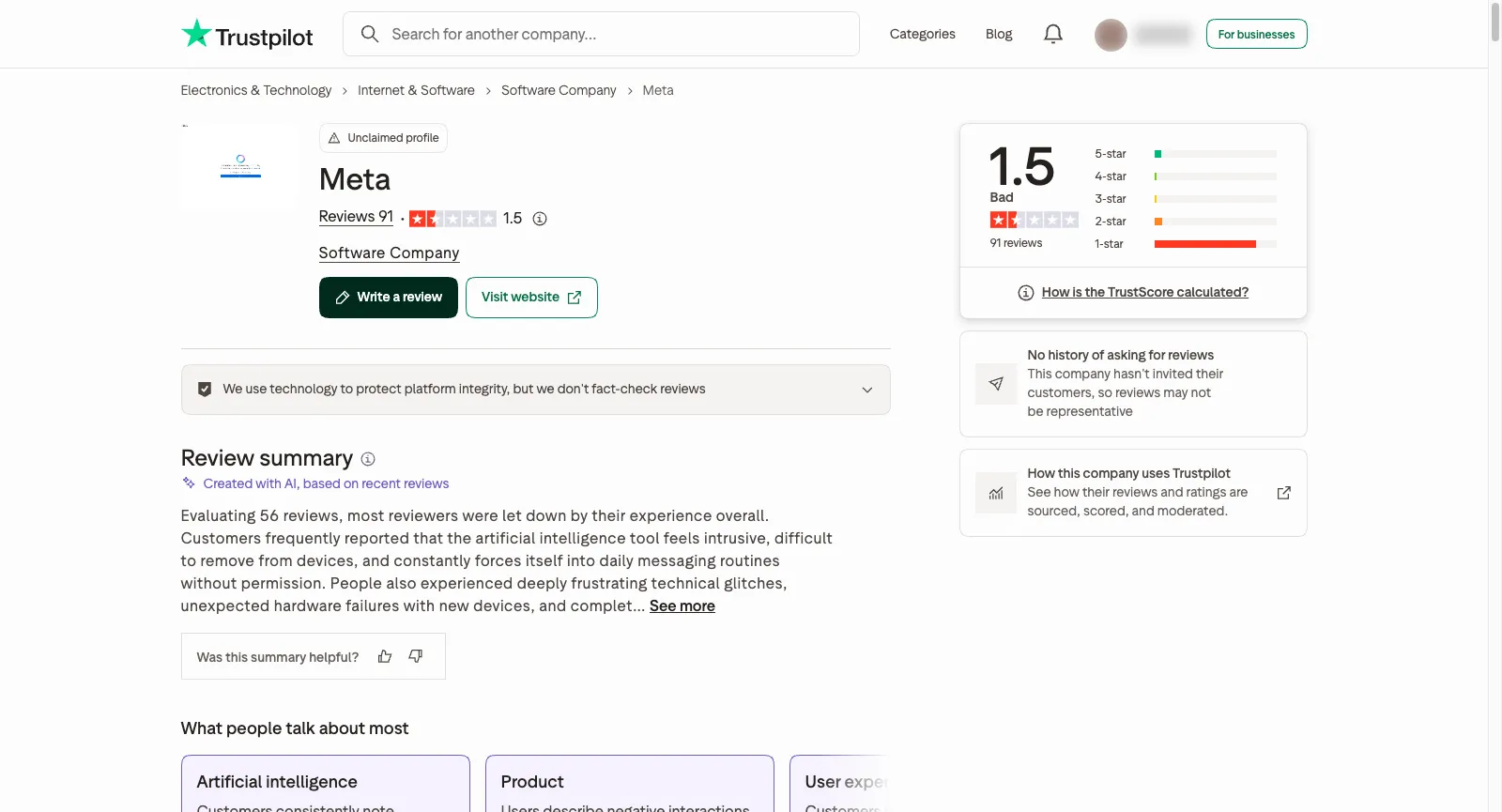Expand the summary with See more

[682, 606]
